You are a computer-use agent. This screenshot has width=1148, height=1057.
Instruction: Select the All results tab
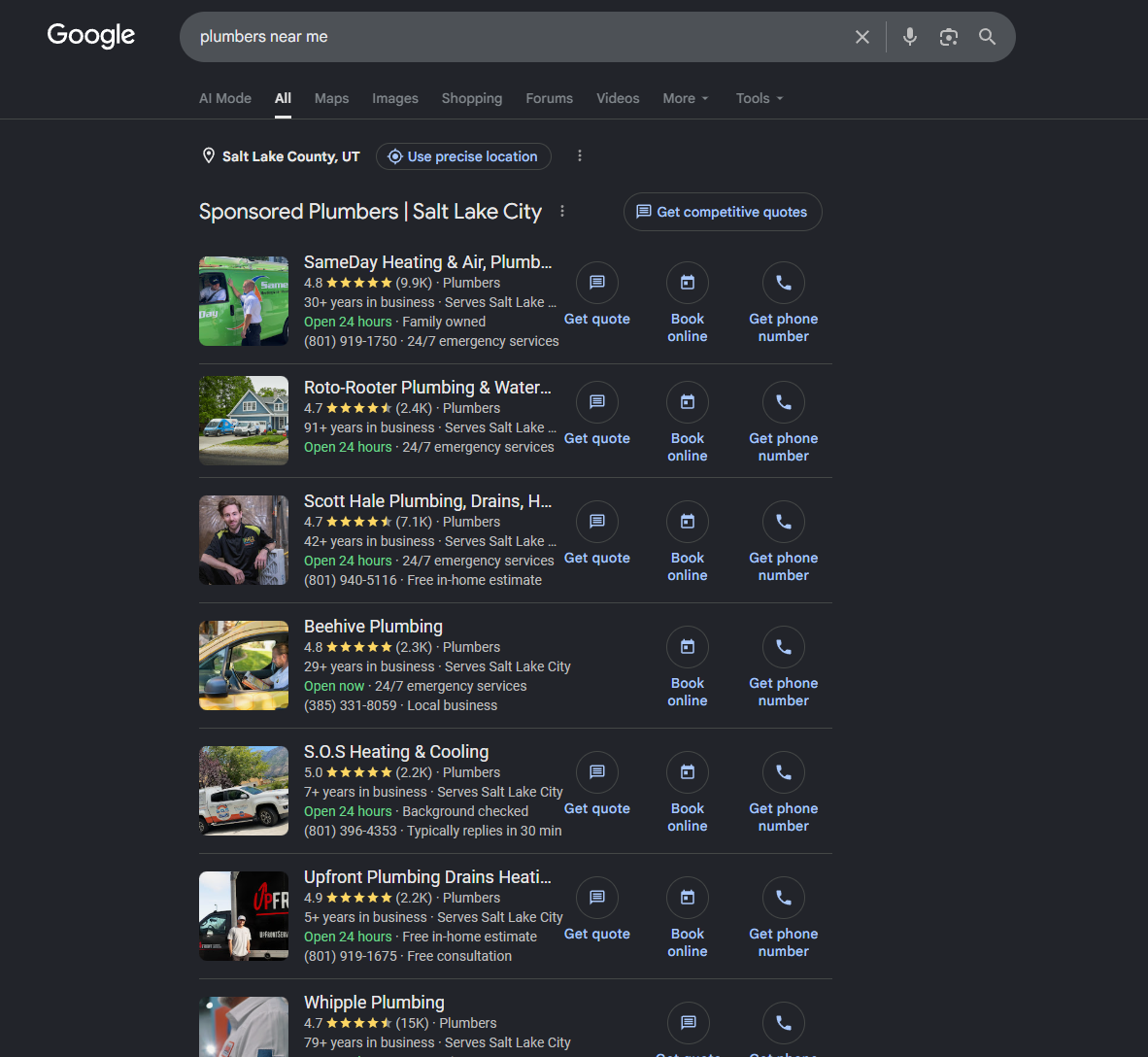click(283, 98)
